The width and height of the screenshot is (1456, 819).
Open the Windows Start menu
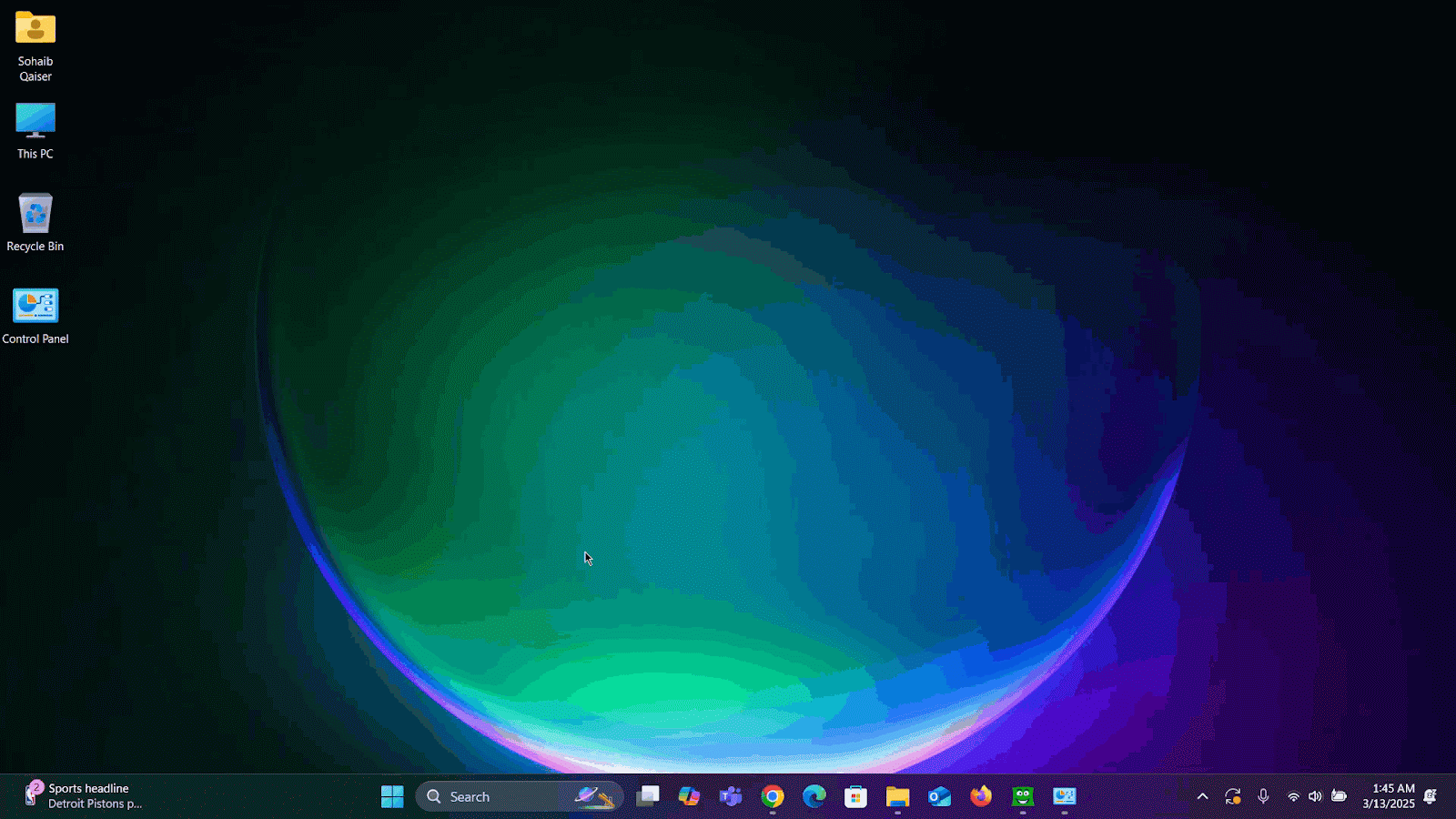click(x=392, y=796)
